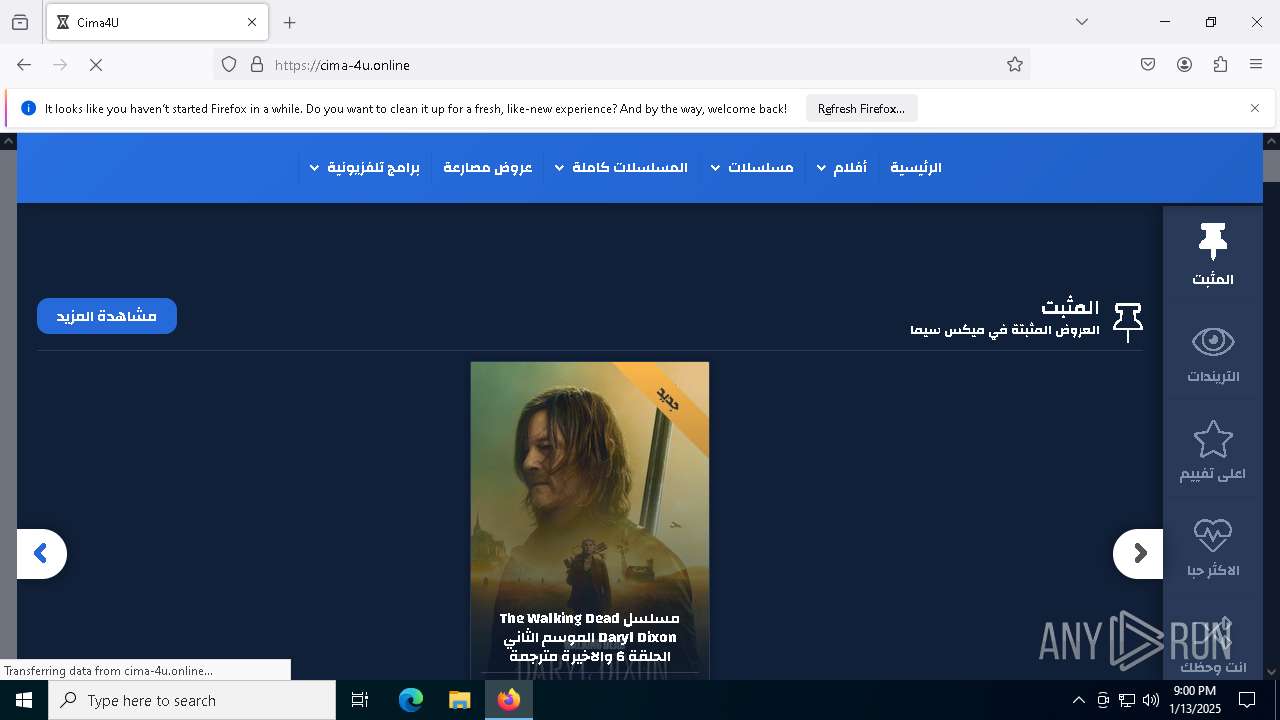Dismiss the Firefox refresh notification bar
This screenshot has height=720, width=1280.
tap(1255, 108)
